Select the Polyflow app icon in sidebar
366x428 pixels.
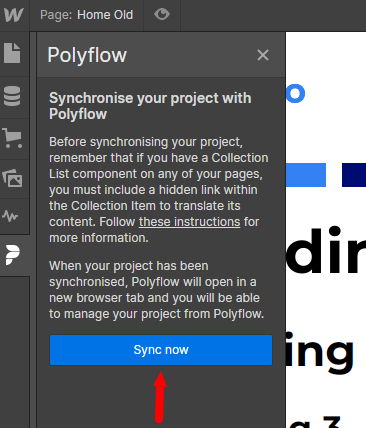[13, 255]
